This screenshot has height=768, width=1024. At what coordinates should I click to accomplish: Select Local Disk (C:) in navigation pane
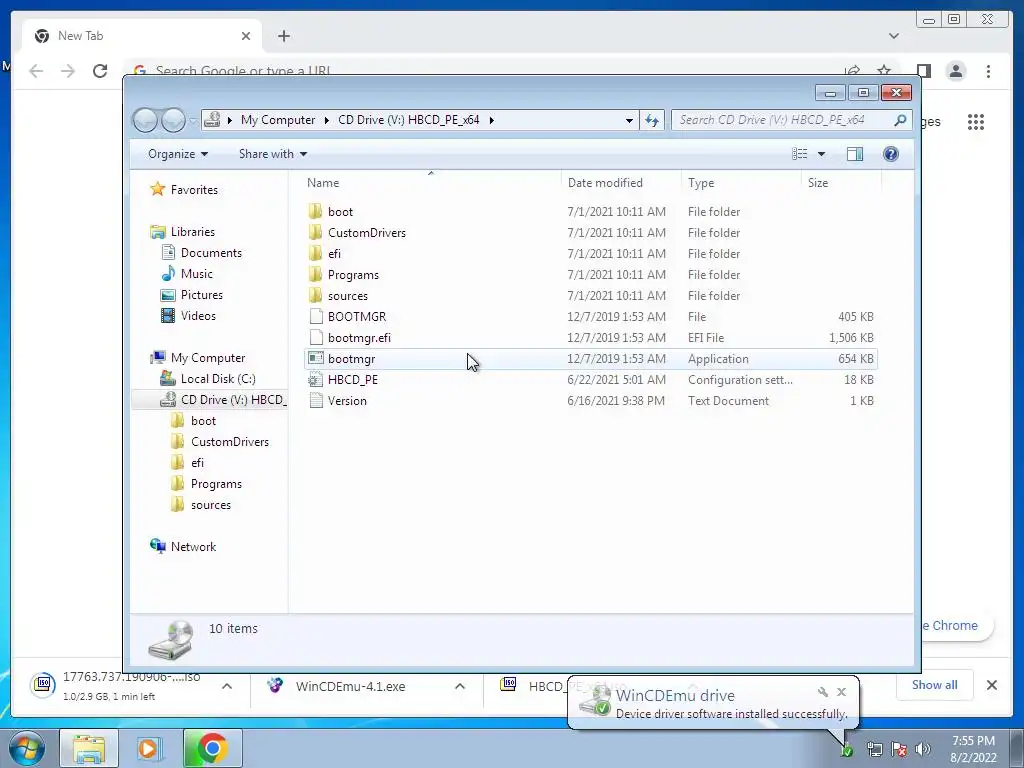tap(217, 379)
